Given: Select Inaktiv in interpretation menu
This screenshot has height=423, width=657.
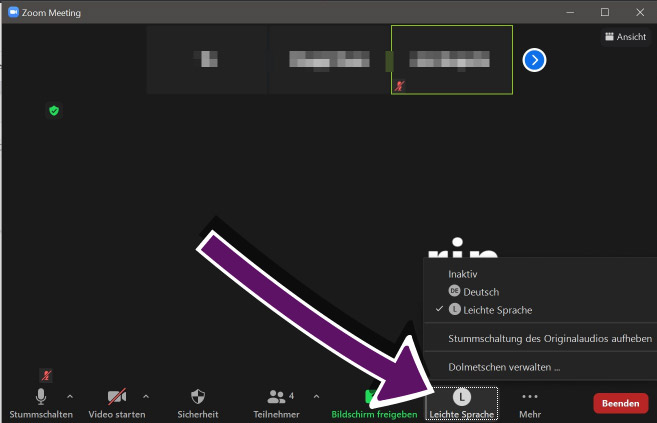Looking at the screenshot, I should tap(463, 274).
